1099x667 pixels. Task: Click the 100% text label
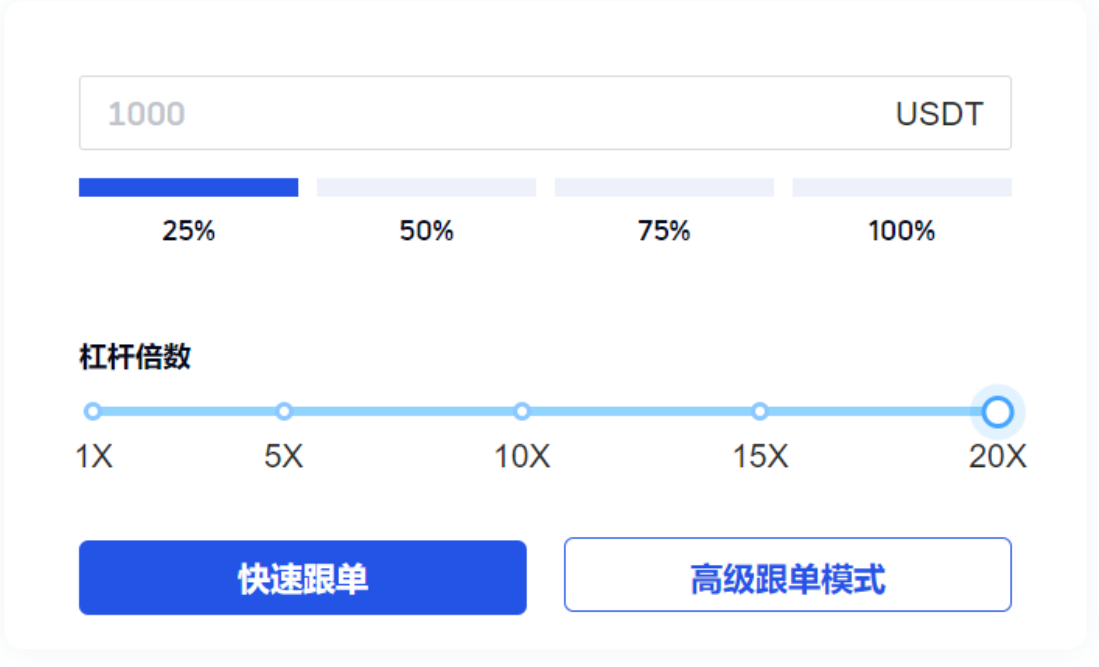point(901,231)
